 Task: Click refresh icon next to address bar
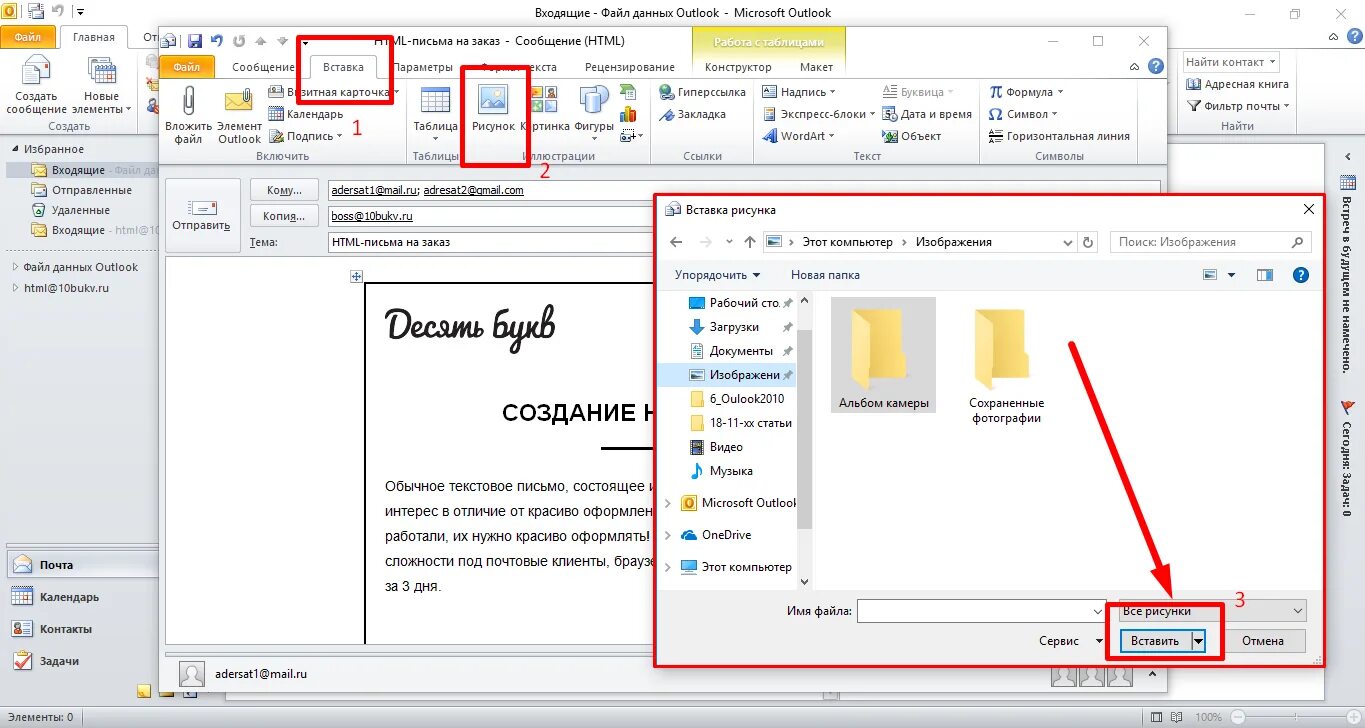pos(1089,242)
